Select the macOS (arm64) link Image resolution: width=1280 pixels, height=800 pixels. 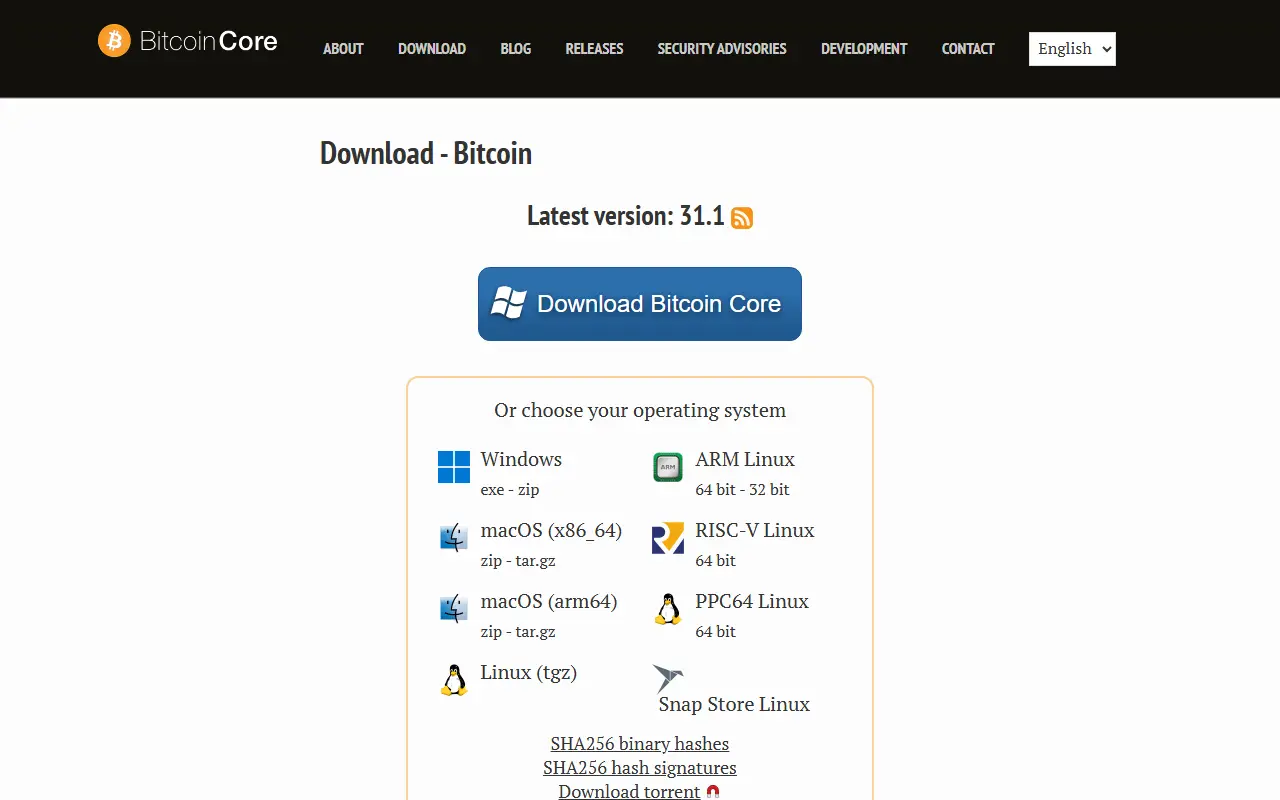click(x=549, y=602)
